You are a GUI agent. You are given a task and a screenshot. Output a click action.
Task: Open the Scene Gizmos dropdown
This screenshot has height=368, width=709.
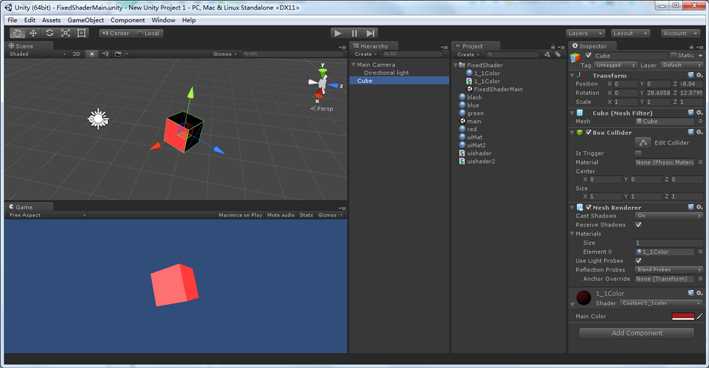point(225,54)
